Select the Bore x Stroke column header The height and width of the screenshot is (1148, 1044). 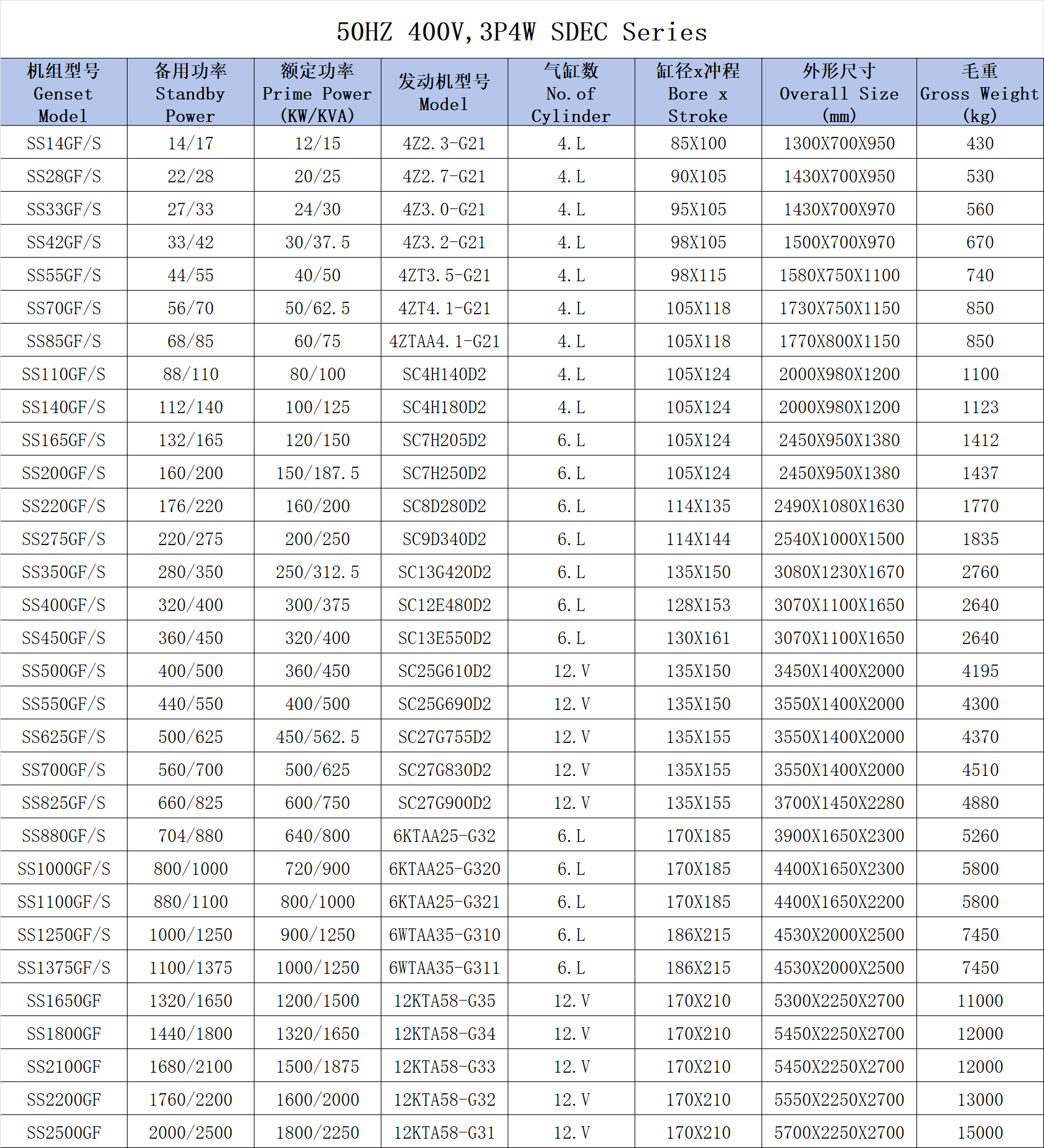point(698,93)
